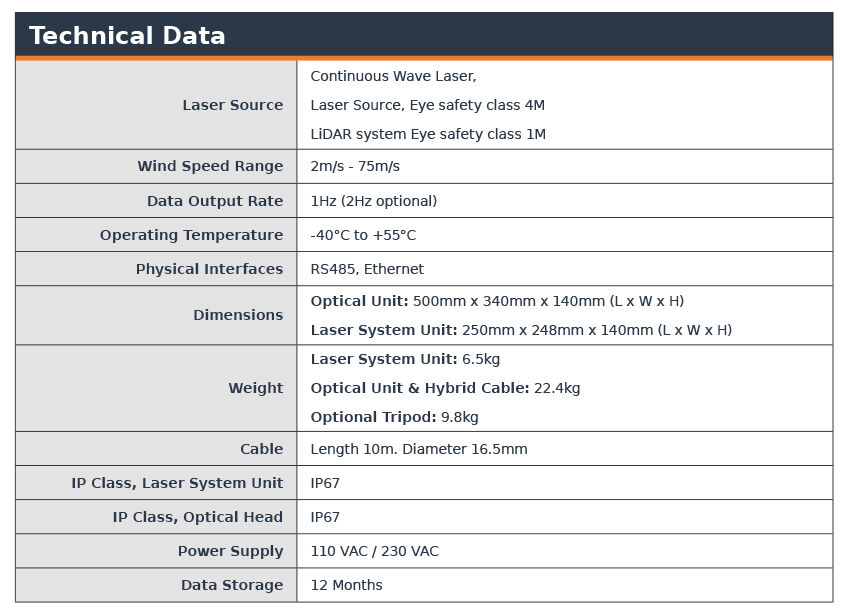Click the 1Hz (2Hz optional) value

tap(373, 201)
